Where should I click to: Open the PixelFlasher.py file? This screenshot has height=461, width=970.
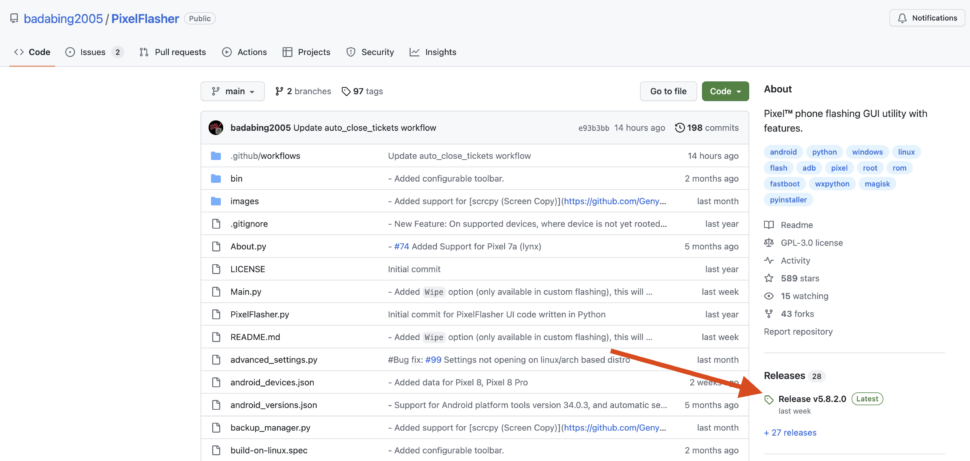[259, 314]
